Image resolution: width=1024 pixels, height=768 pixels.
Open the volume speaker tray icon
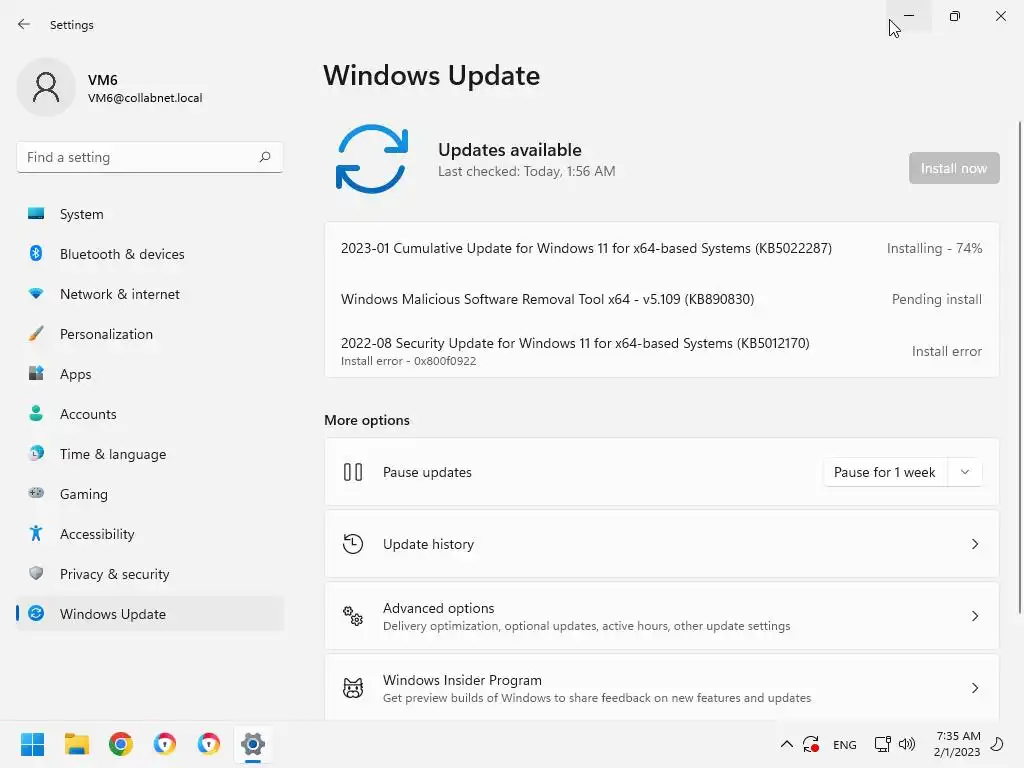point(906,744)
